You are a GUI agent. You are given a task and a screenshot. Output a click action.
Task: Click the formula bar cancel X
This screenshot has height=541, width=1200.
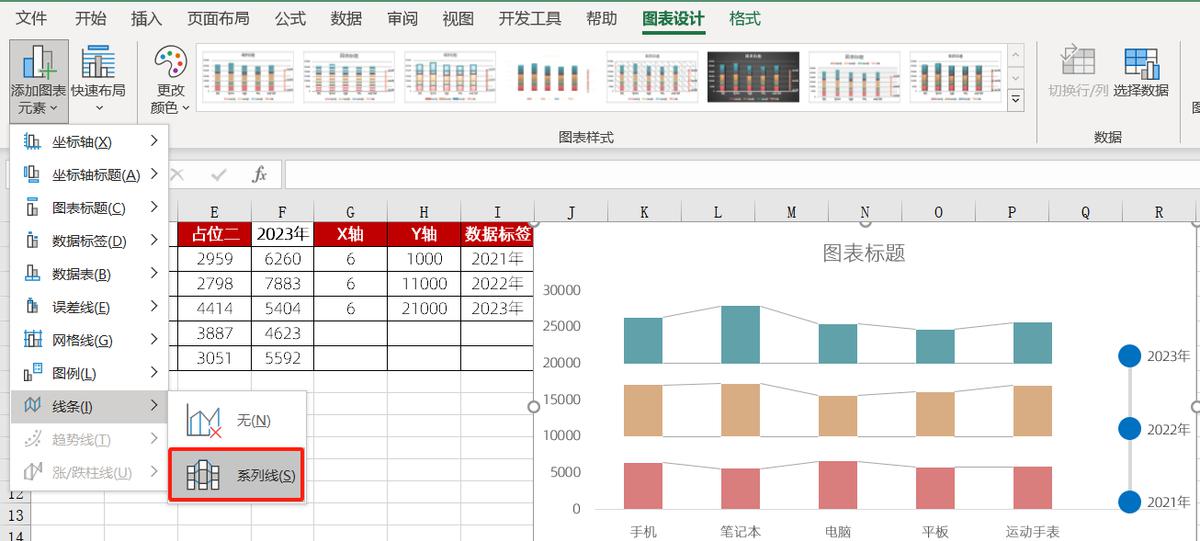178,175
